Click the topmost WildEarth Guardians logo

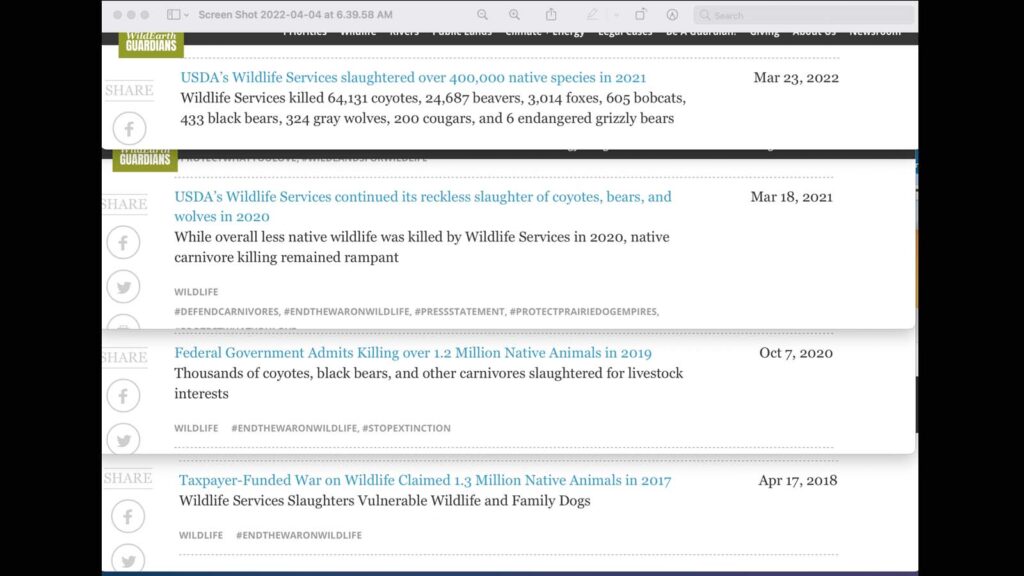[x=151, y=44]
